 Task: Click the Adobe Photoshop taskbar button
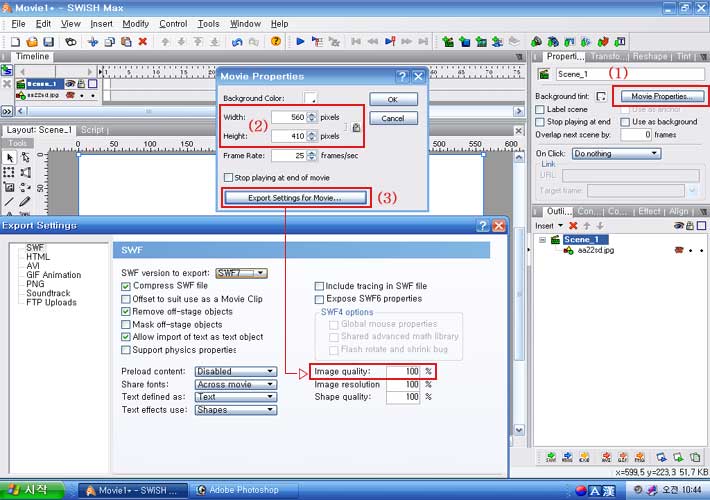[x=244, y=490]
